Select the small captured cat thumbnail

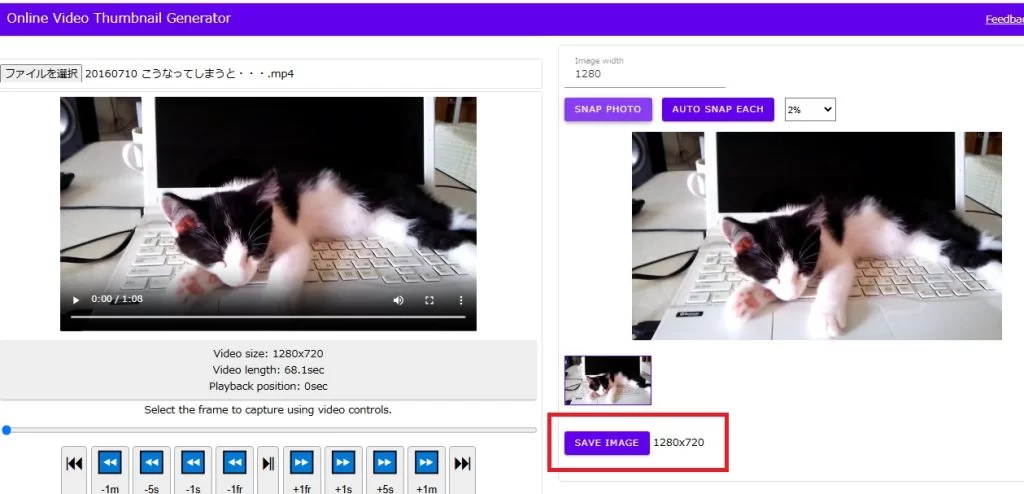click(608, 380)
